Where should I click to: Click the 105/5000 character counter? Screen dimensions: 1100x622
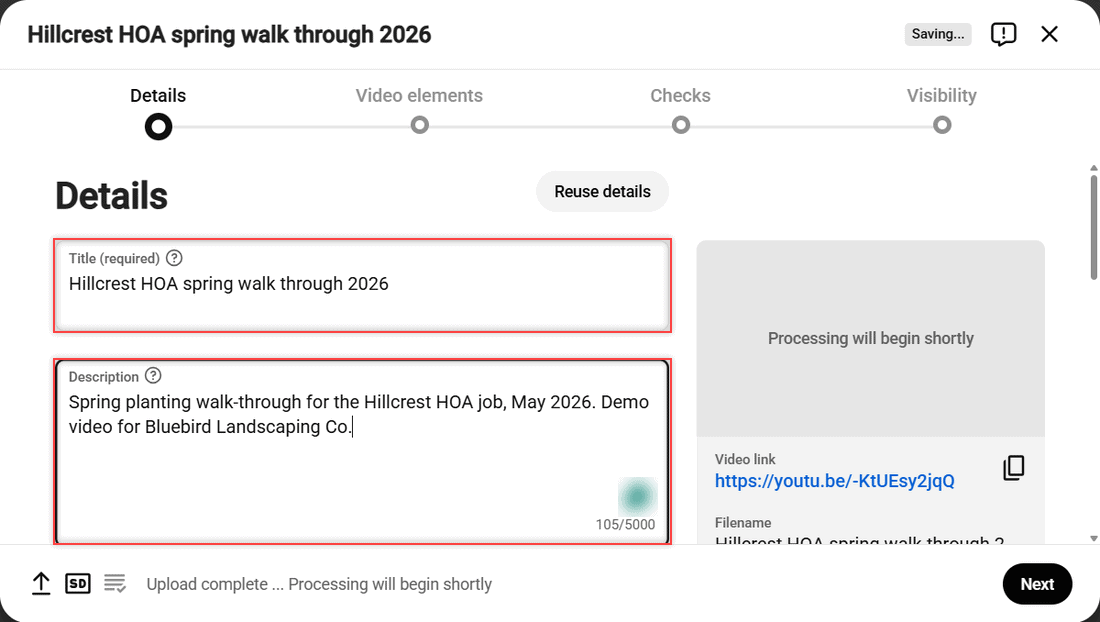pyautogui.click(x=625, y=525)
